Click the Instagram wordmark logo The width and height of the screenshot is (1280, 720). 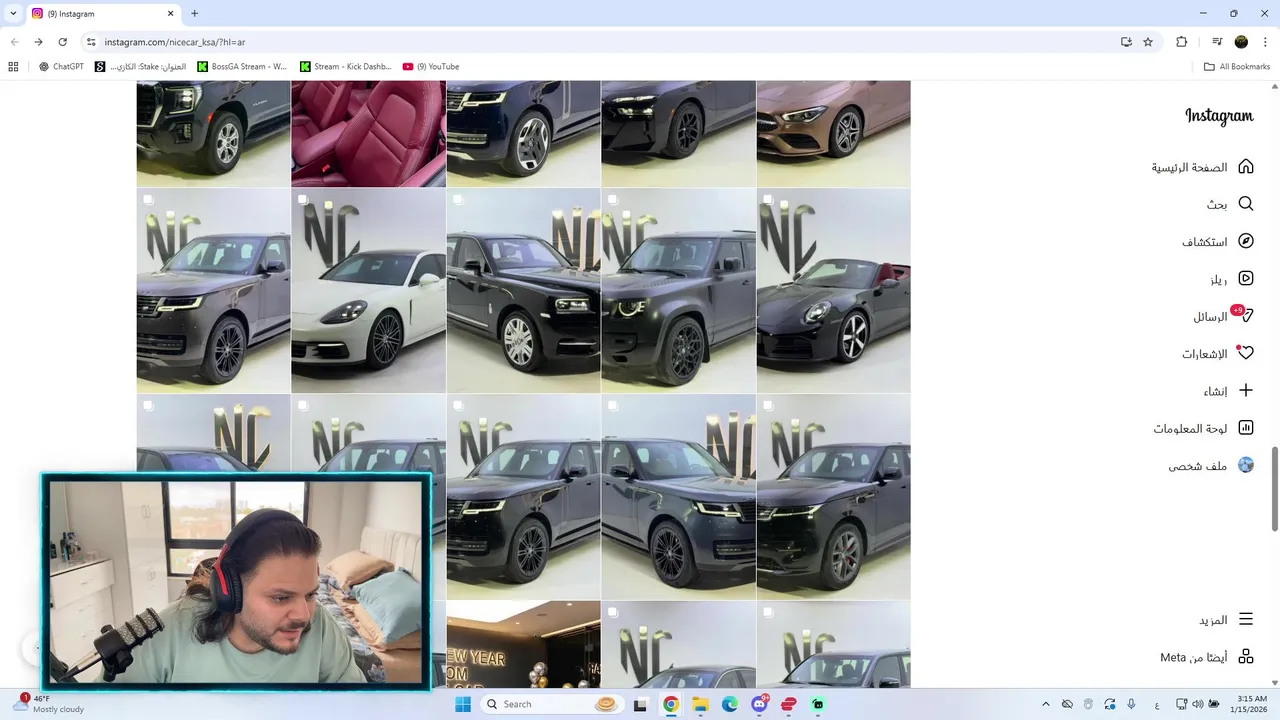click(1219, 116)
